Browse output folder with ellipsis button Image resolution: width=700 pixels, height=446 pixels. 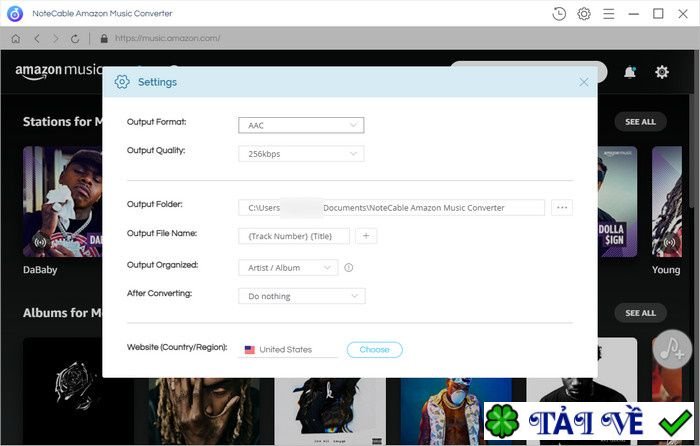pyautogui.click(x=562, y=207)
